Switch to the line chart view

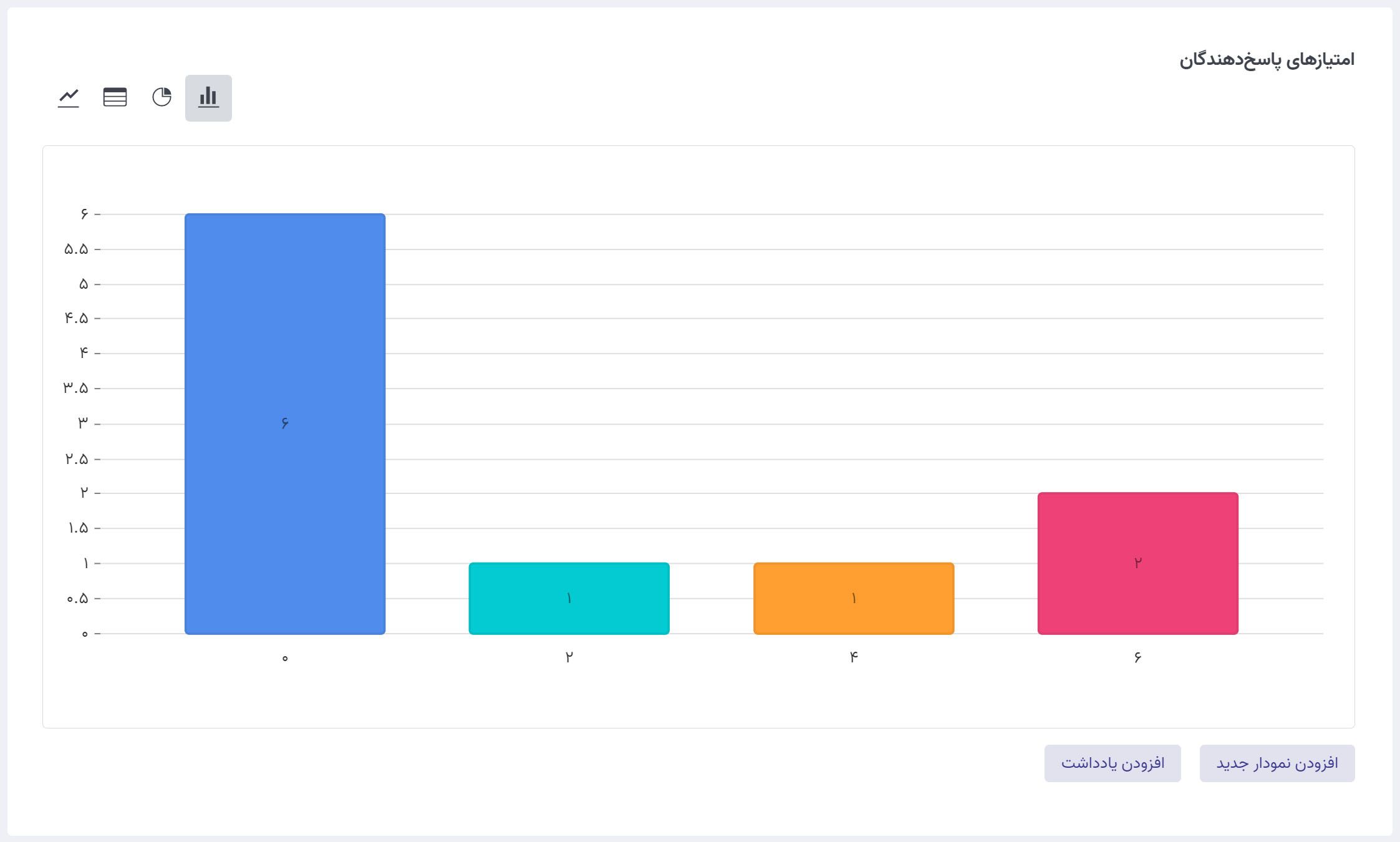[69, 98]
